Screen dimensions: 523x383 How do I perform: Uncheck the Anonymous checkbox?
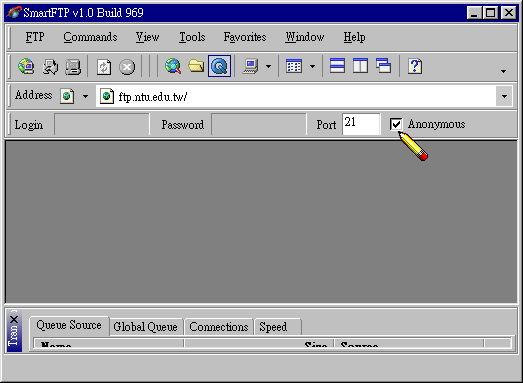pyautogui.click(x=396, y=124)
